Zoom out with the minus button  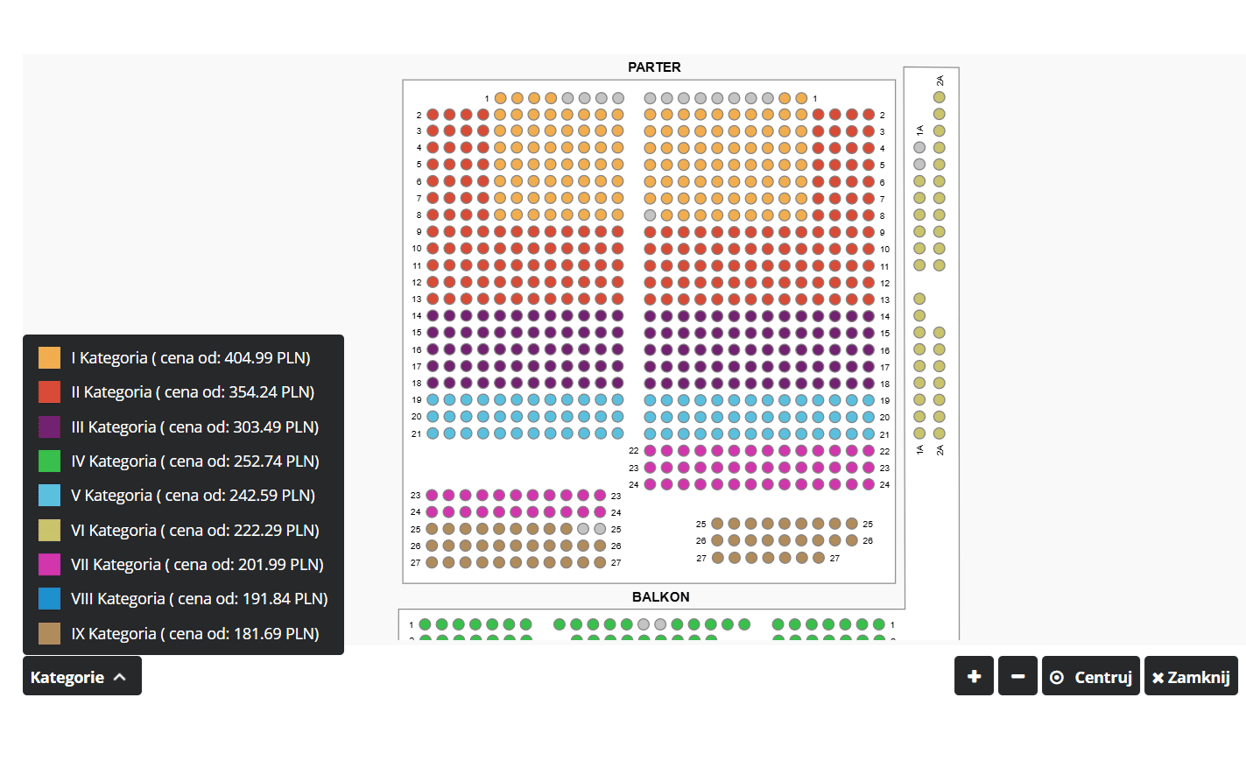(1017, 677)
